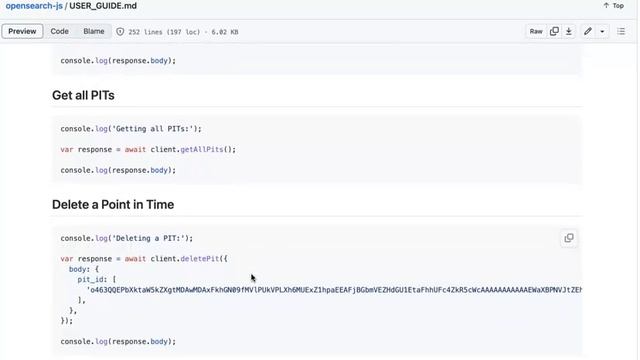Download the raw file icon
Screen dimensions: 640x360
coord(569,31)
